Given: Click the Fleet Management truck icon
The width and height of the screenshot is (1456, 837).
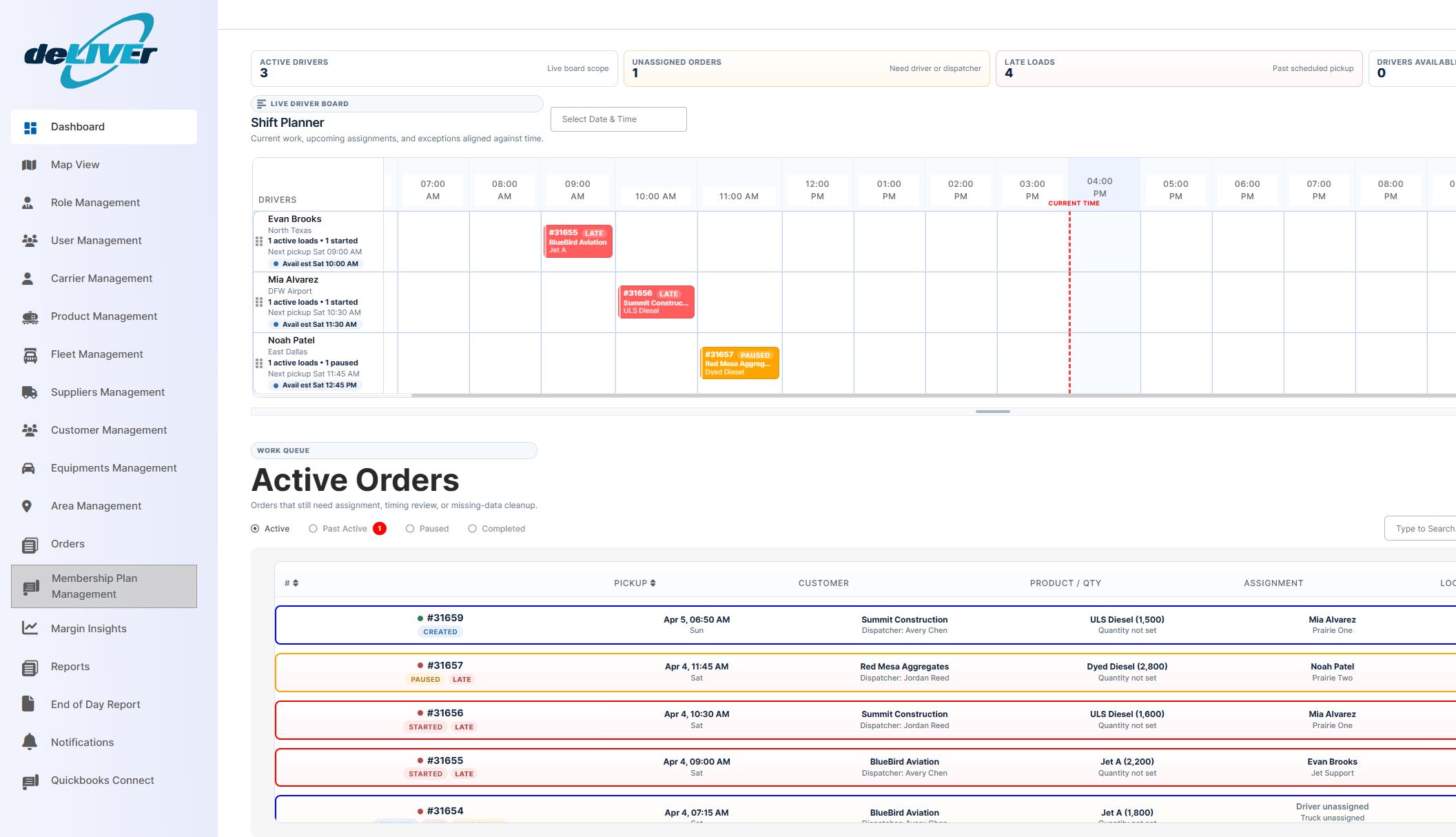Looking at the screenshot, I should pyautogui.click(x=29, y=354).
